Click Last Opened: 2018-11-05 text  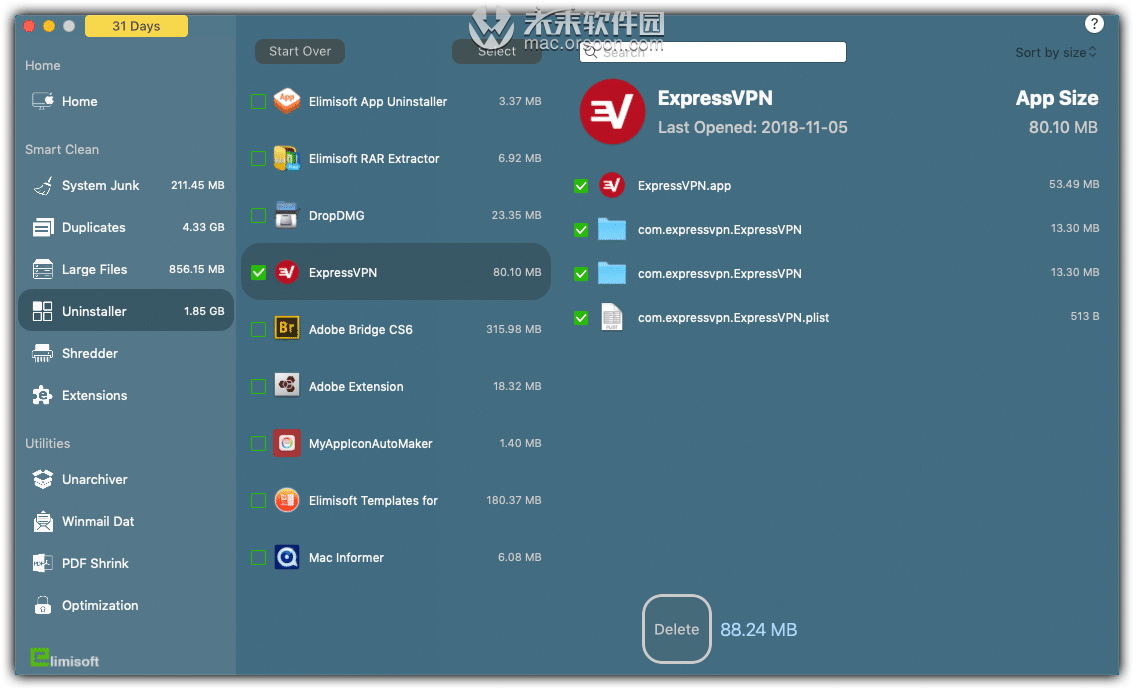pos(753,127)
